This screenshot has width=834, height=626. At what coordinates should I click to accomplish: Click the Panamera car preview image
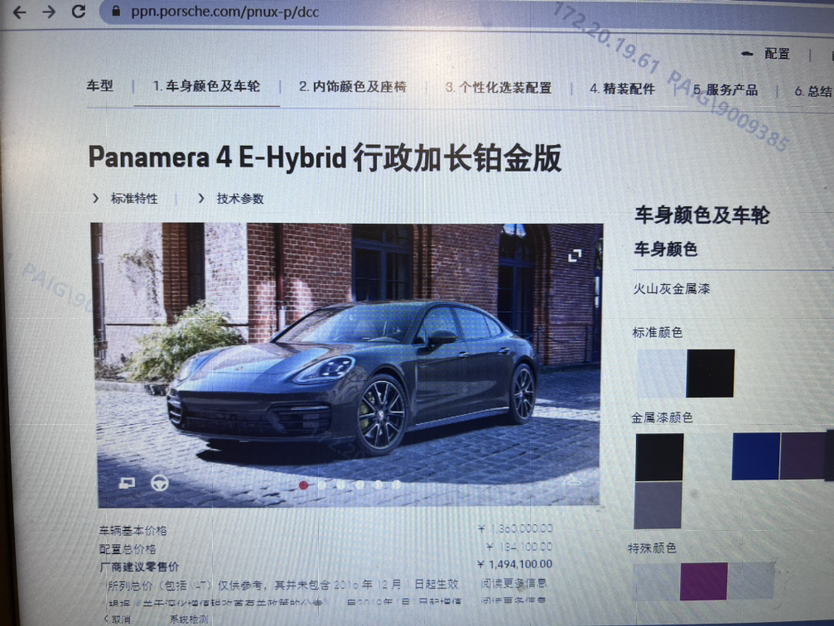click(x=348, y=364)
